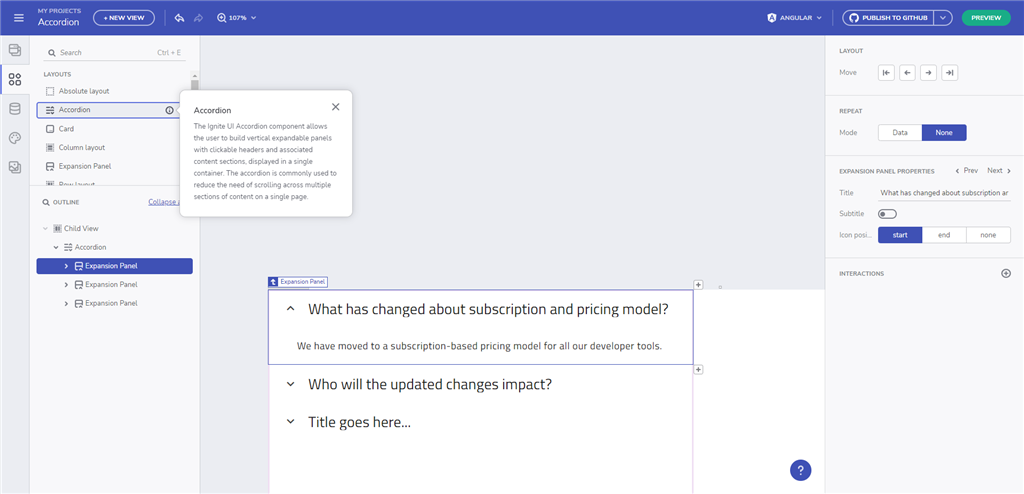The height and width of the screenshot is (494, 1024).
Task: Set icon position to end
Action: [x=944, y=235]
